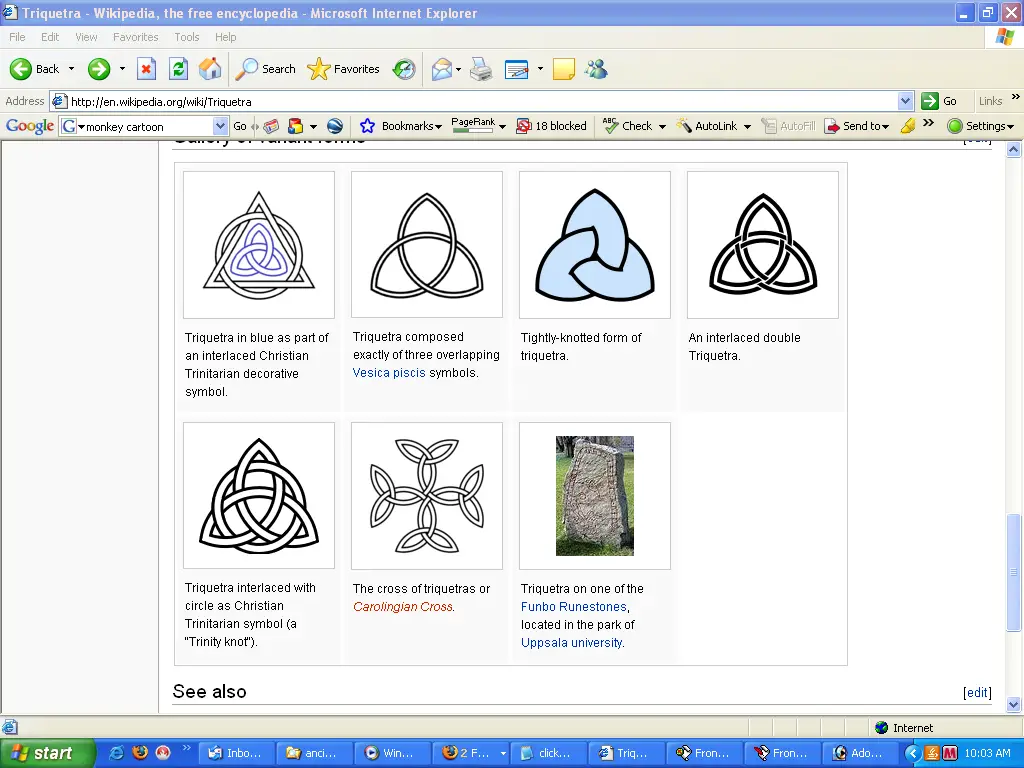Follow the Vesica piscis link

[x=389, y=373]
